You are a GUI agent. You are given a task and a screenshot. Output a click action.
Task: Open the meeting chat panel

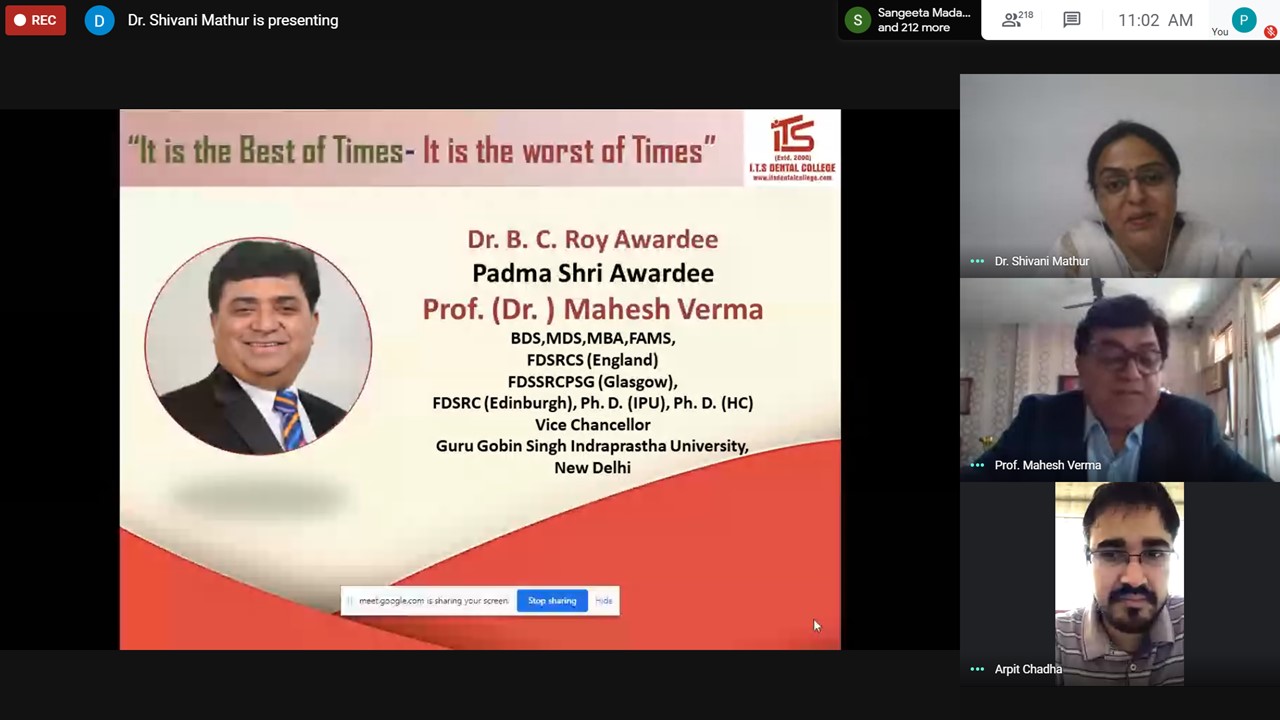pos(1071,20)
